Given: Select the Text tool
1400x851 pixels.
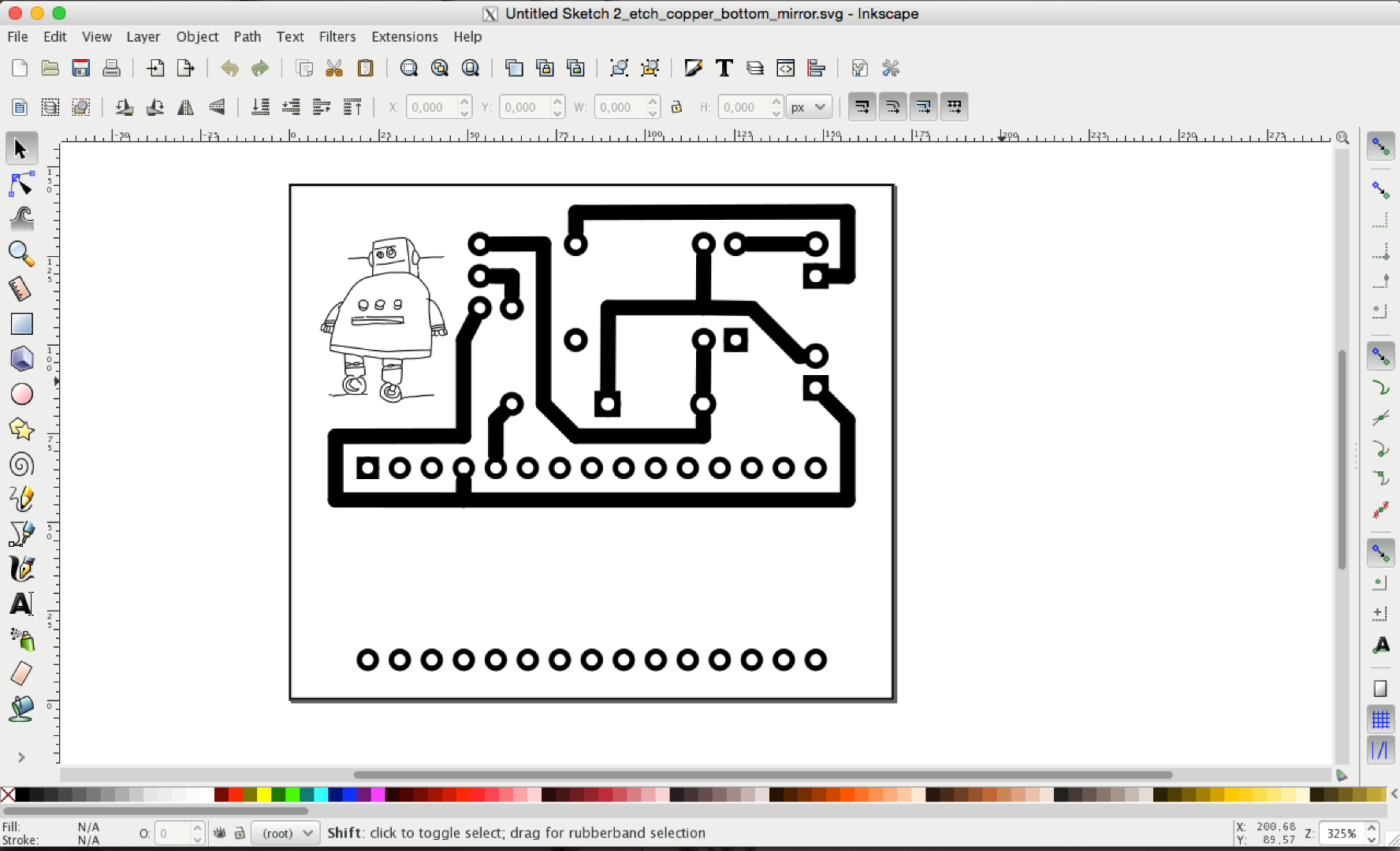Looking at the screenshot, I should [21, 604].
